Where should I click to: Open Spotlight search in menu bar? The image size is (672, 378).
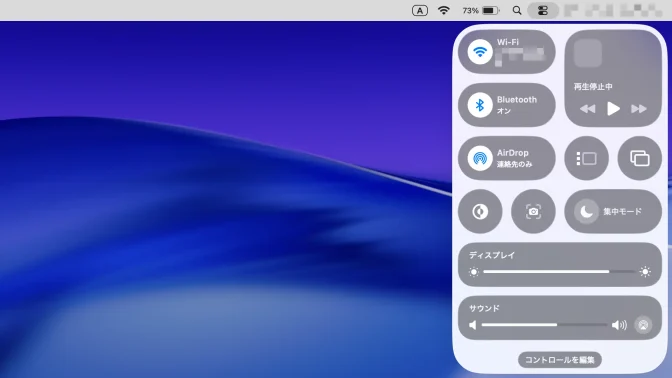[517, 10]
